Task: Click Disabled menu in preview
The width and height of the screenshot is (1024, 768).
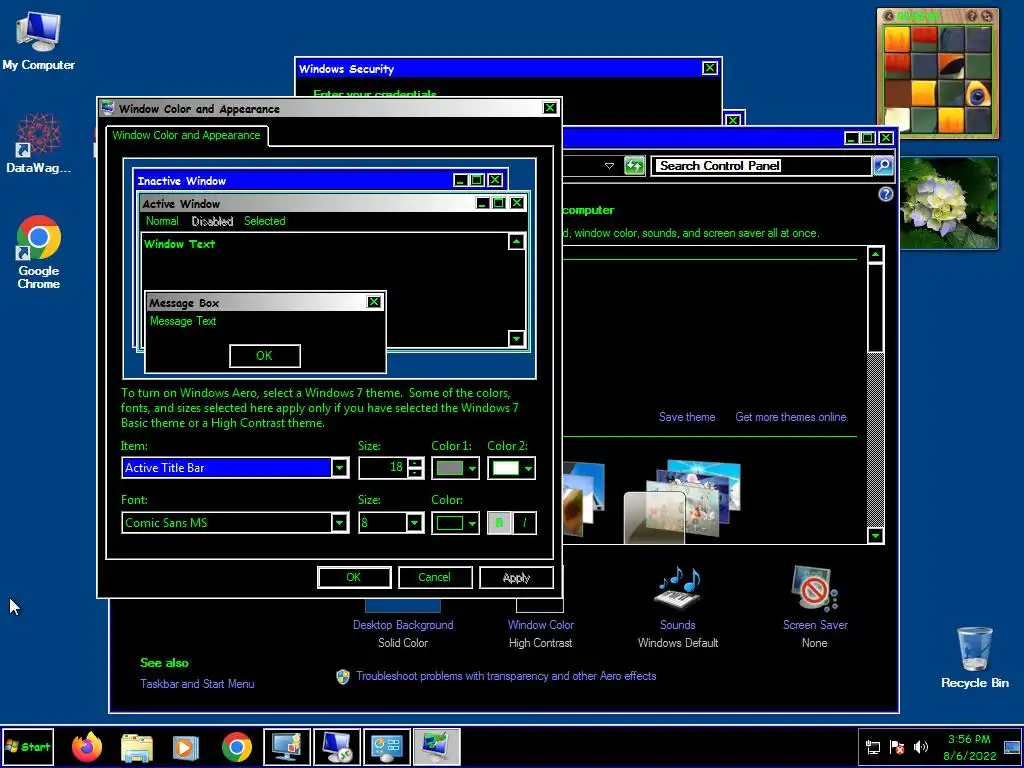Action: click(212, 221)
